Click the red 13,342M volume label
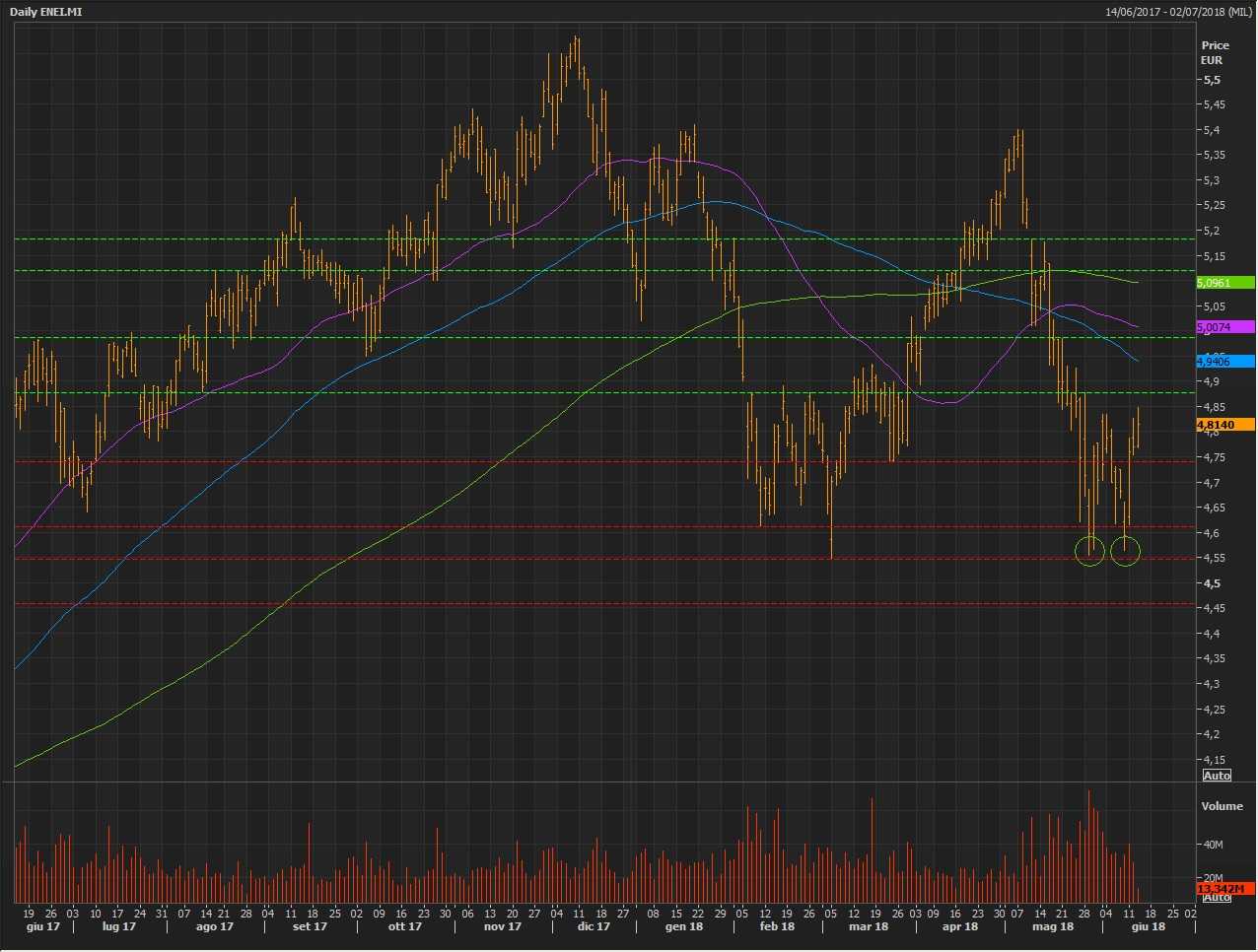The width and height of the screenshot is (1258, 952). click(1225, 889)
